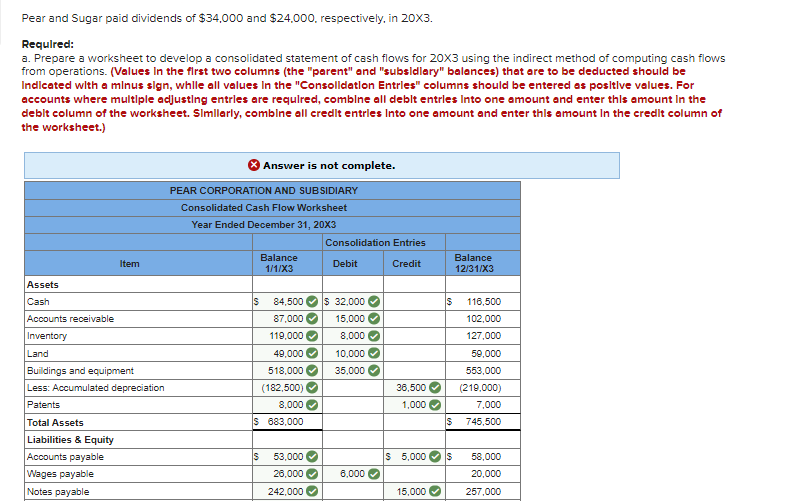The image size is (806, 502).
Task: Select the Accumulated depreciation debit cell
Action: click(353, 387)
